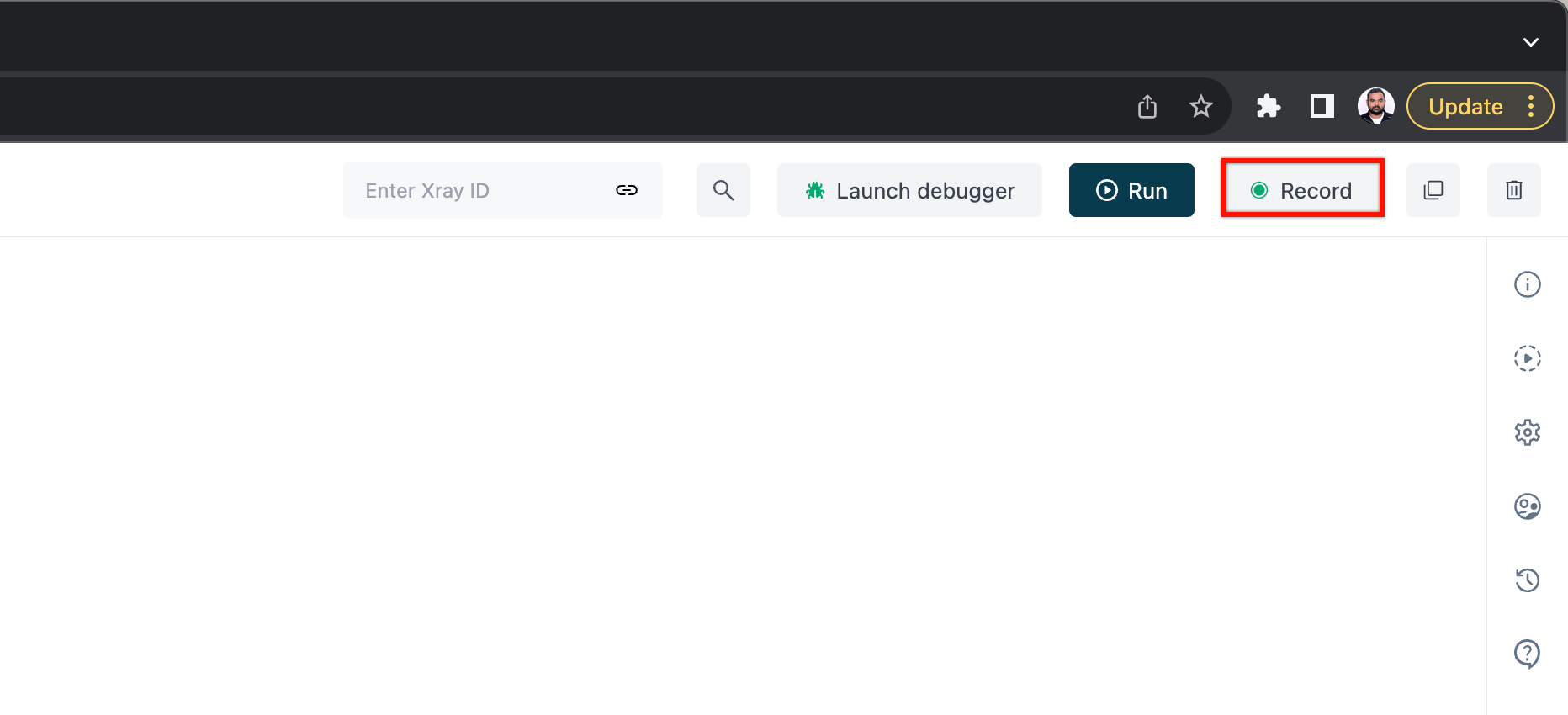Click the link icon in Xray ID field
This screenshot has width=1568, height=715.
[x=627, y=190]
